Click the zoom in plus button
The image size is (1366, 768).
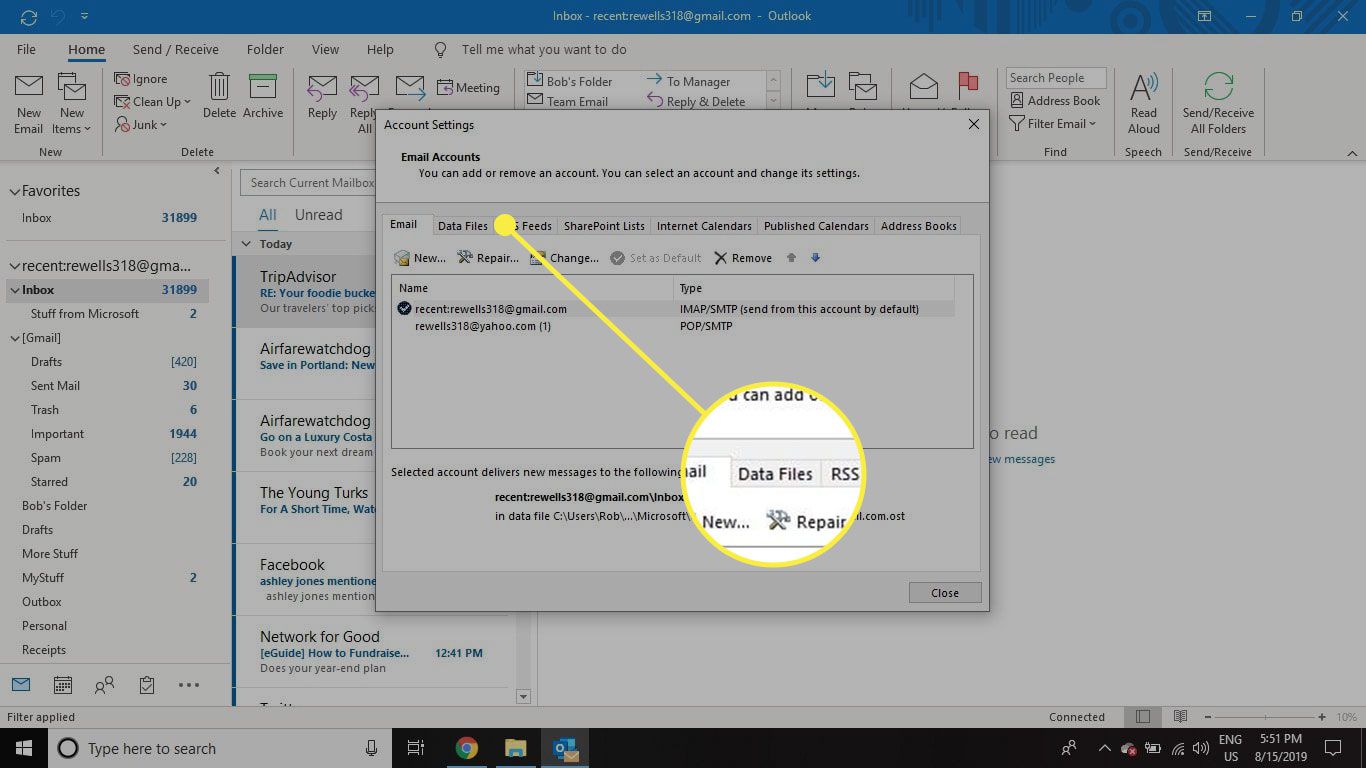point(1323,717)
